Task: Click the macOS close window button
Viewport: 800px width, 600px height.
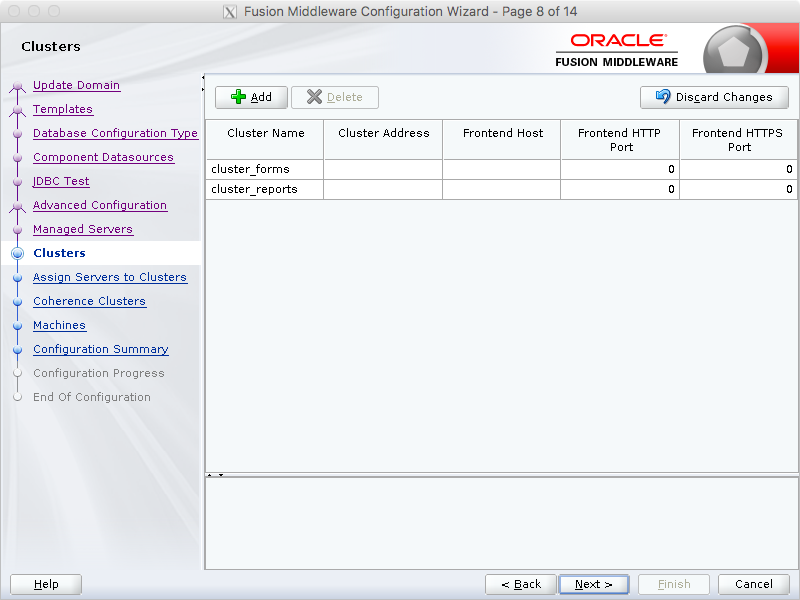Action: click(x=14, y=11)
